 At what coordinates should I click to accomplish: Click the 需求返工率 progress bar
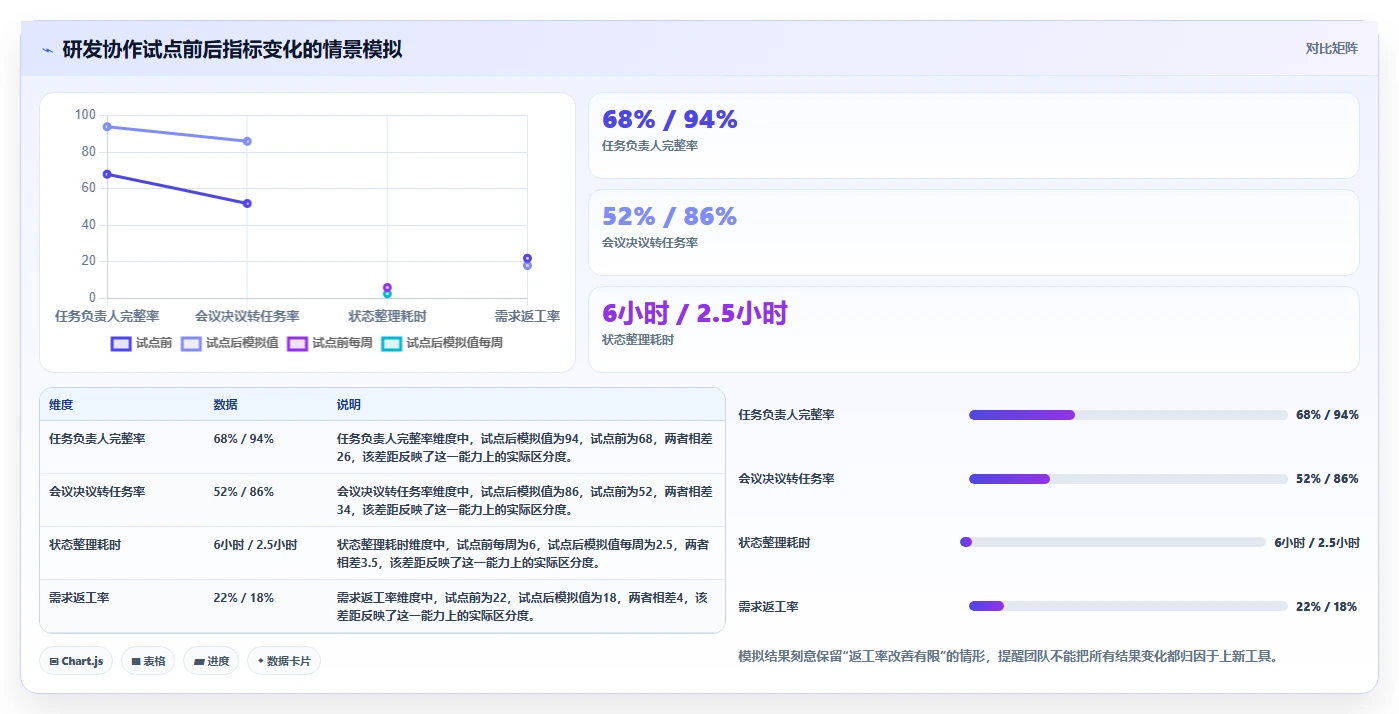coord(1128,606)
